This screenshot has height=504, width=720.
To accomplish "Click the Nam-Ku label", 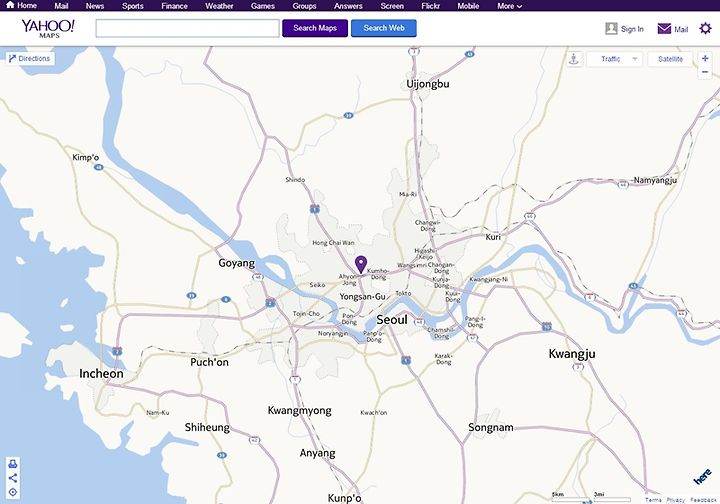I will (158, 413).
